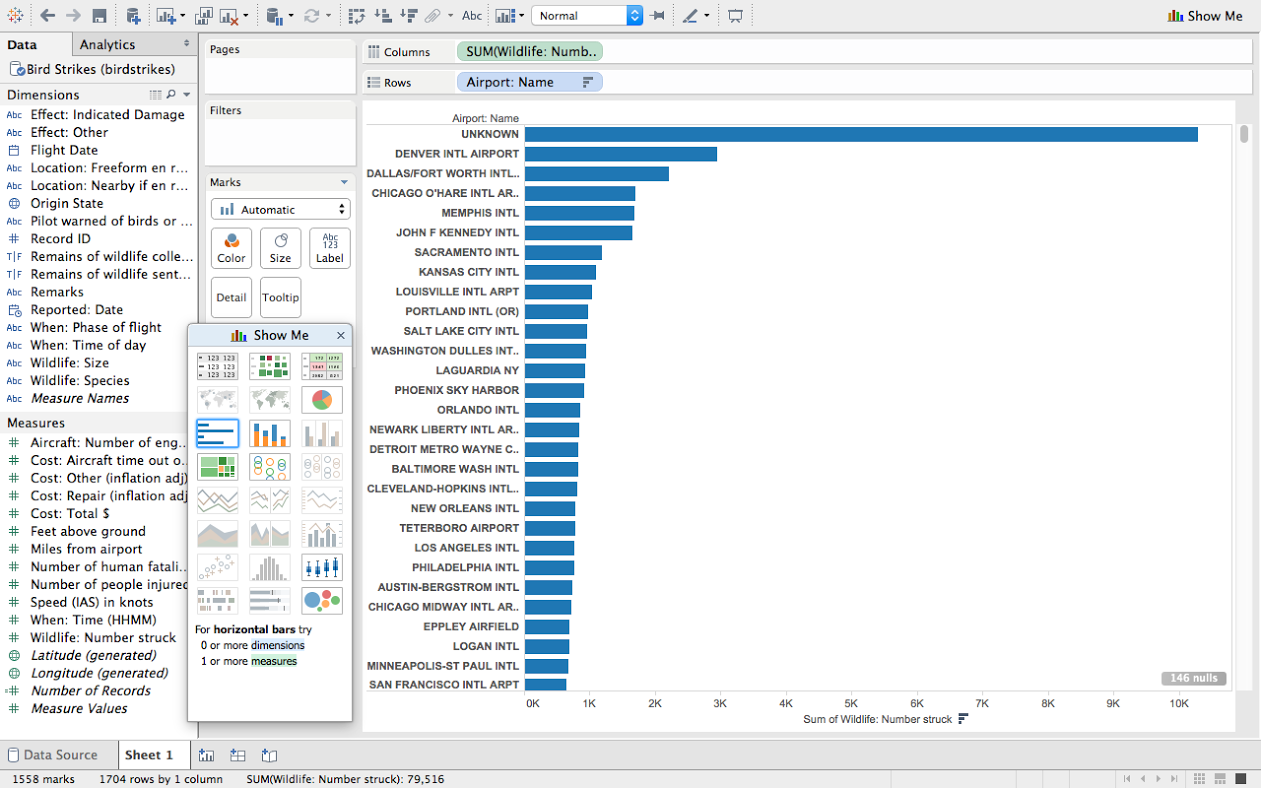The height and width of the screenshot is (788, 1261).
Task: Click the Size marks button
Action: (x=280, y=248)
